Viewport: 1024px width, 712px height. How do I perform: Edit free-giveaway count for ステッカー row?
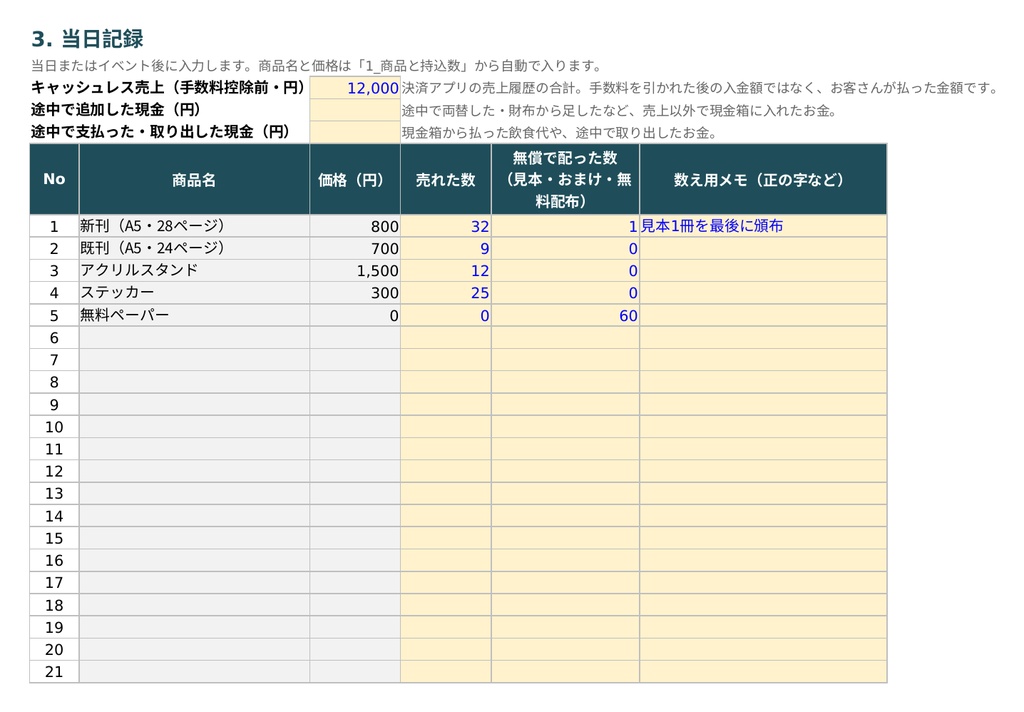(x=565, y=293)
